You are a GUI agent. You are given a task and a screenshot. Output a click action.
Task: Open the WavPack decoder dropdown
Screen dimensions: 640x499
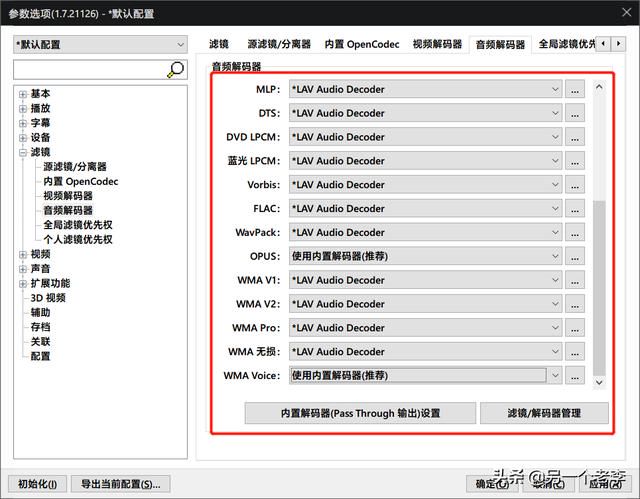[x=425, y=233]
